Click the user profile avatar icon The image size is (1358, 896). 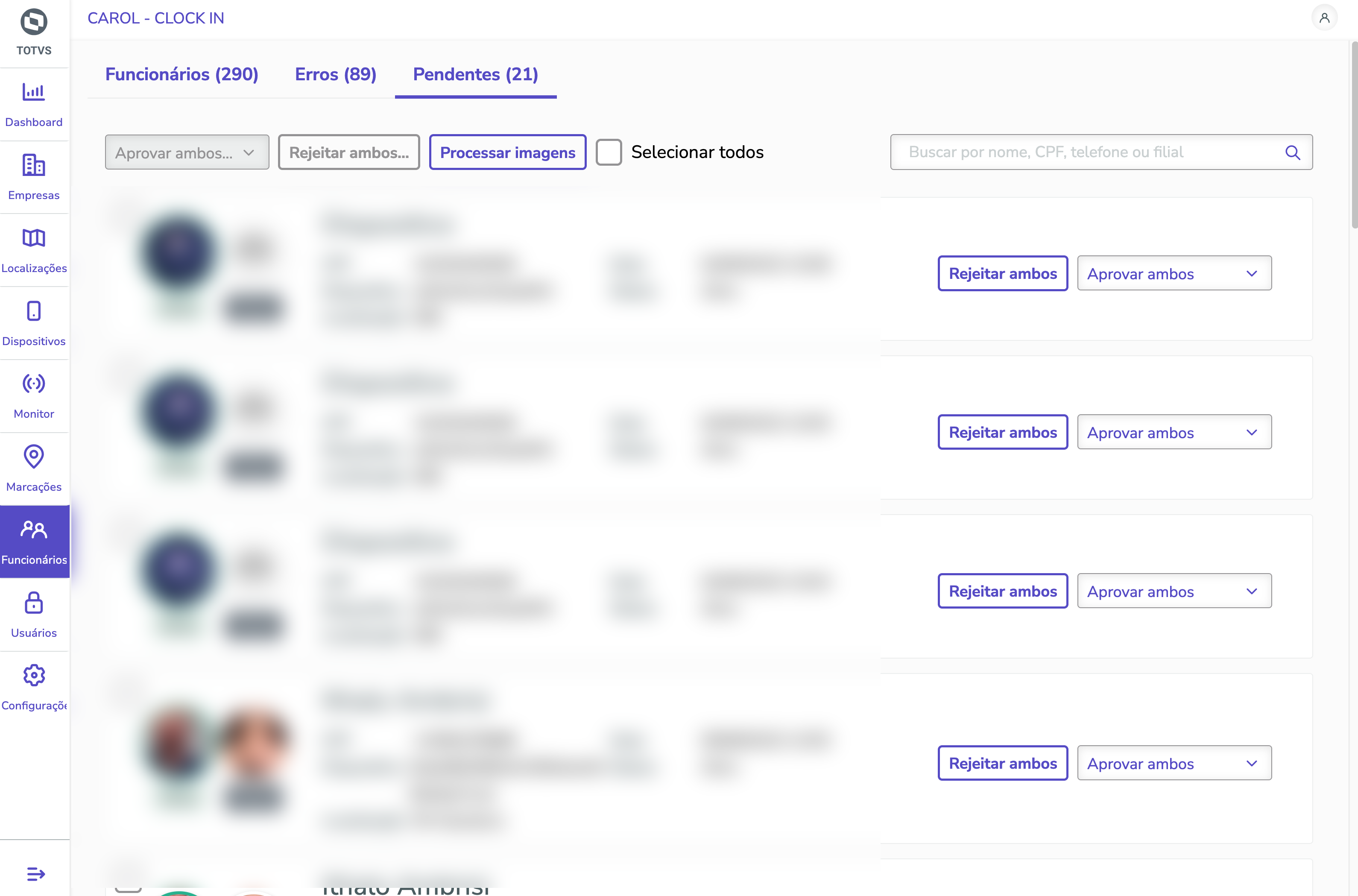tap(1324, 18)
